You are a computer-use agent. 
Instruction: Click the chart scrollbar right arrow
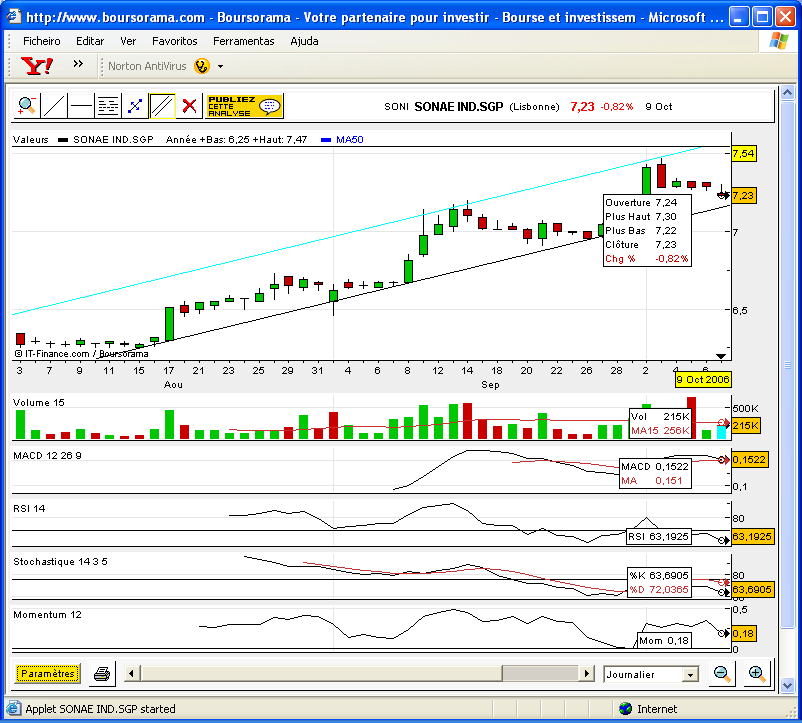[x=587, y=673]
